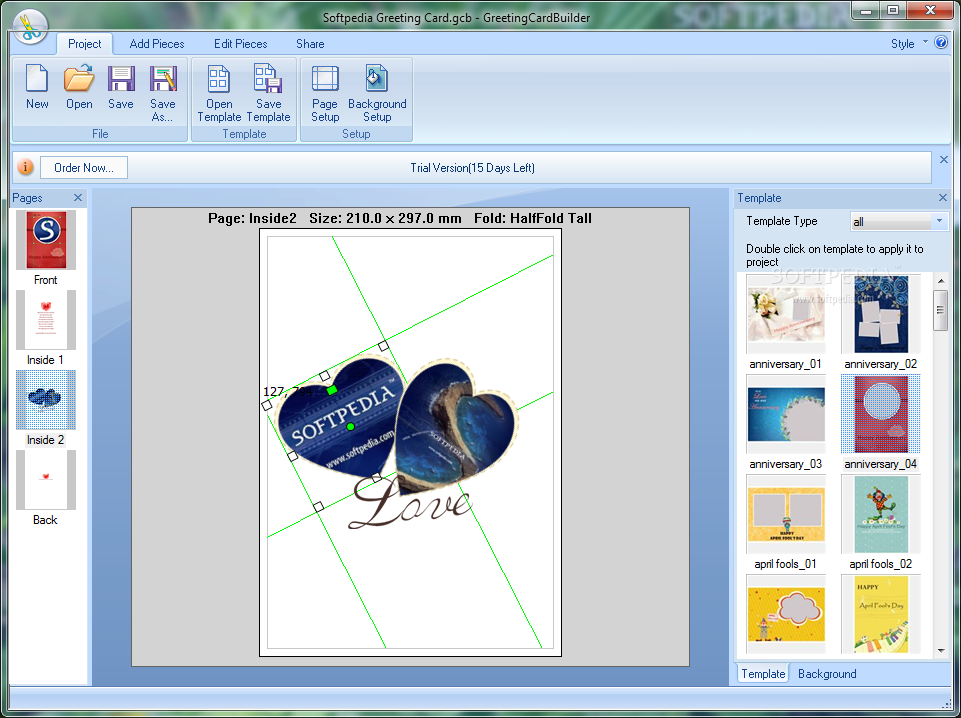961x718 pixels.
Task: Click the green rotation handle on the heart
Action: point(332,390)
